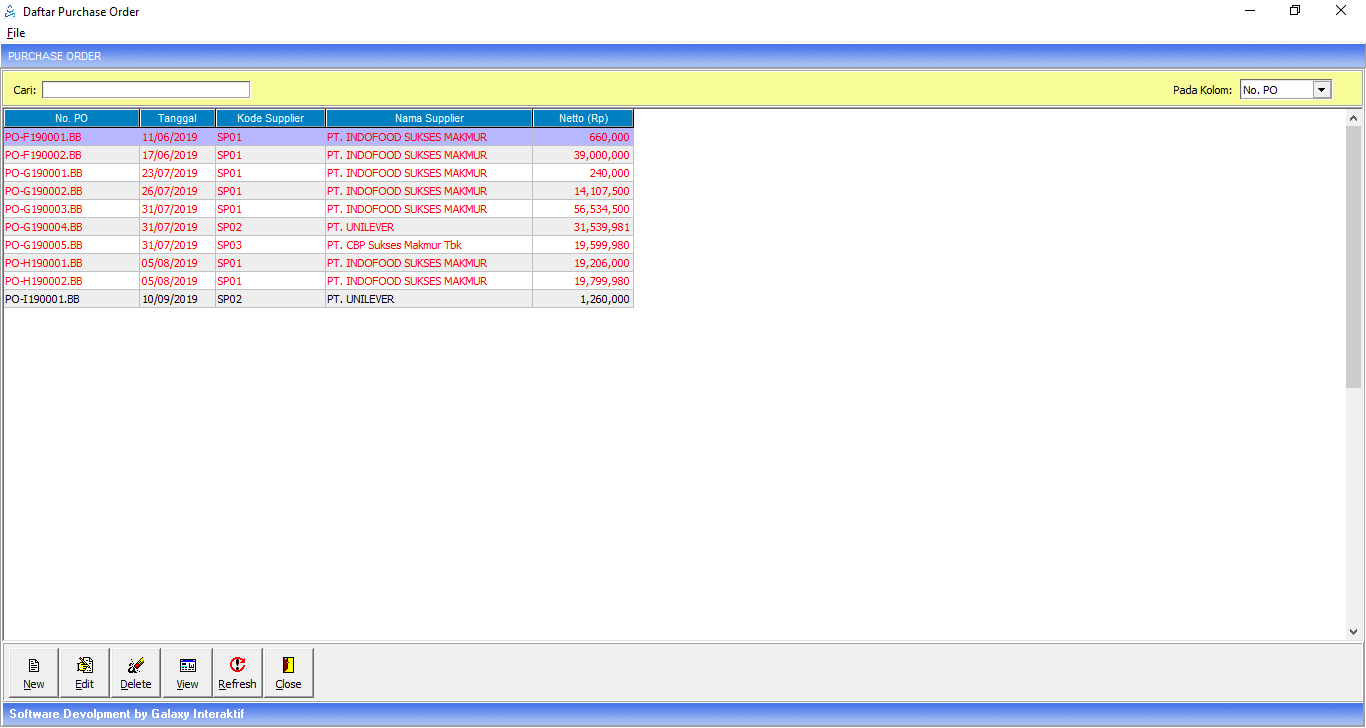Expand the Pada Kolom dropdown

pyautogui.click(x=1322, y=90)
